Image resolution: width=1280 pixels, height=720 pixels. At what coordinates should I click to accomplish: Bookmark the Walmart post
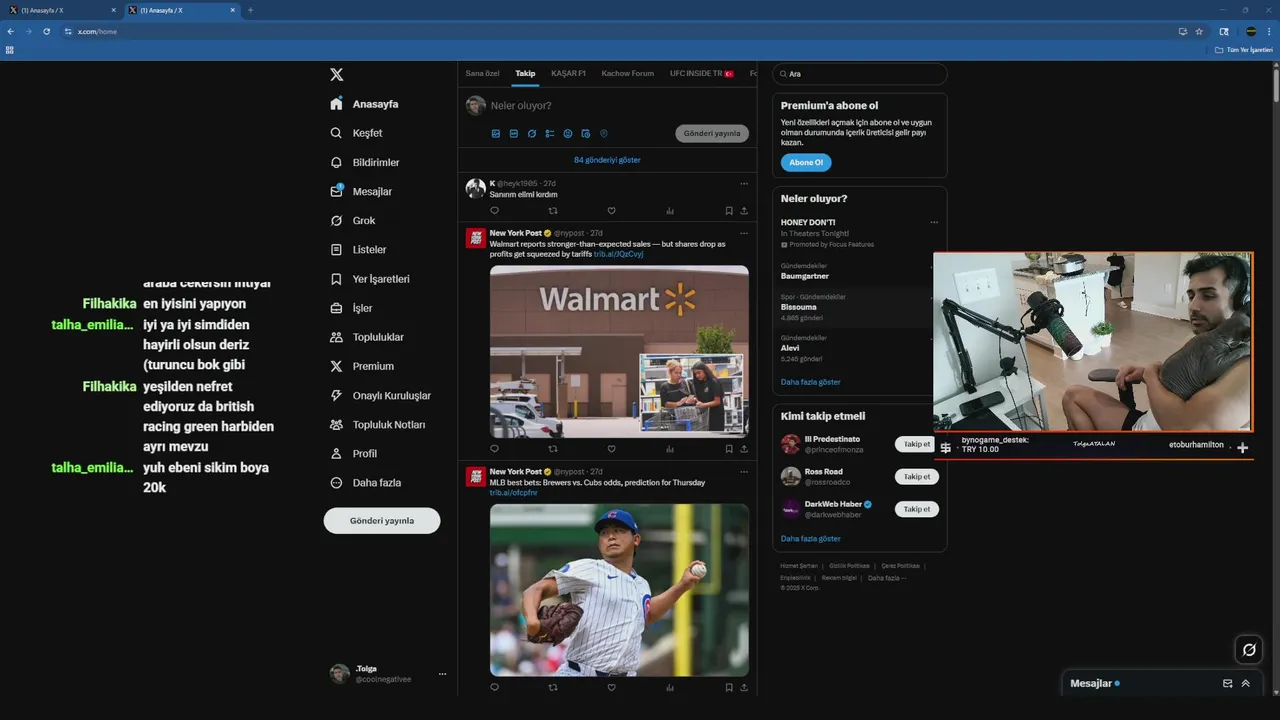point(729,449)
